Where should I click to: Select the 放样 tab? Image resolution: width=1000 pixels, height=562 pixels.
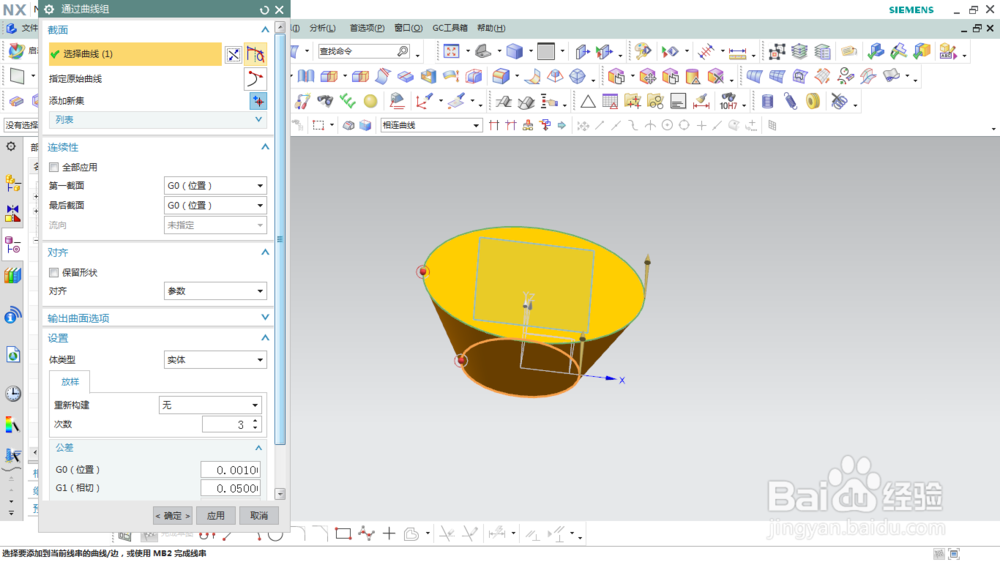[x=70, y=381]
